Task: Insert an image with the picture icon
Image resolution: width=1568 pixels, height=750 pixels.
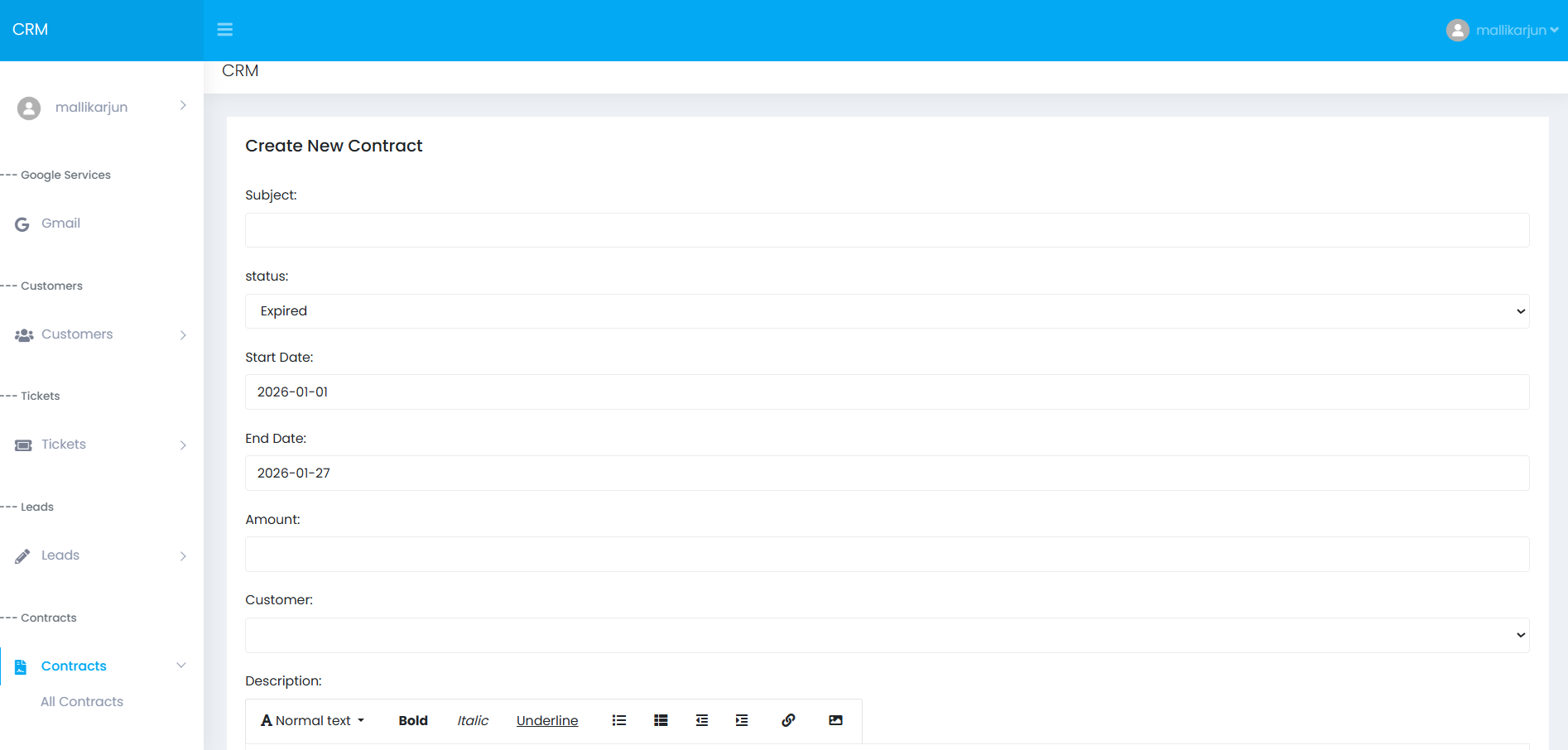Action: (835, 720)
